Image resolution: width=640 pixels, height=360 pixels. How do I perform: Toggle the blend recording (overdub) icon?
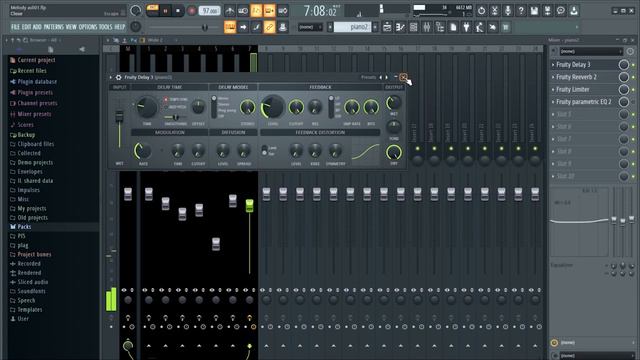269,11
